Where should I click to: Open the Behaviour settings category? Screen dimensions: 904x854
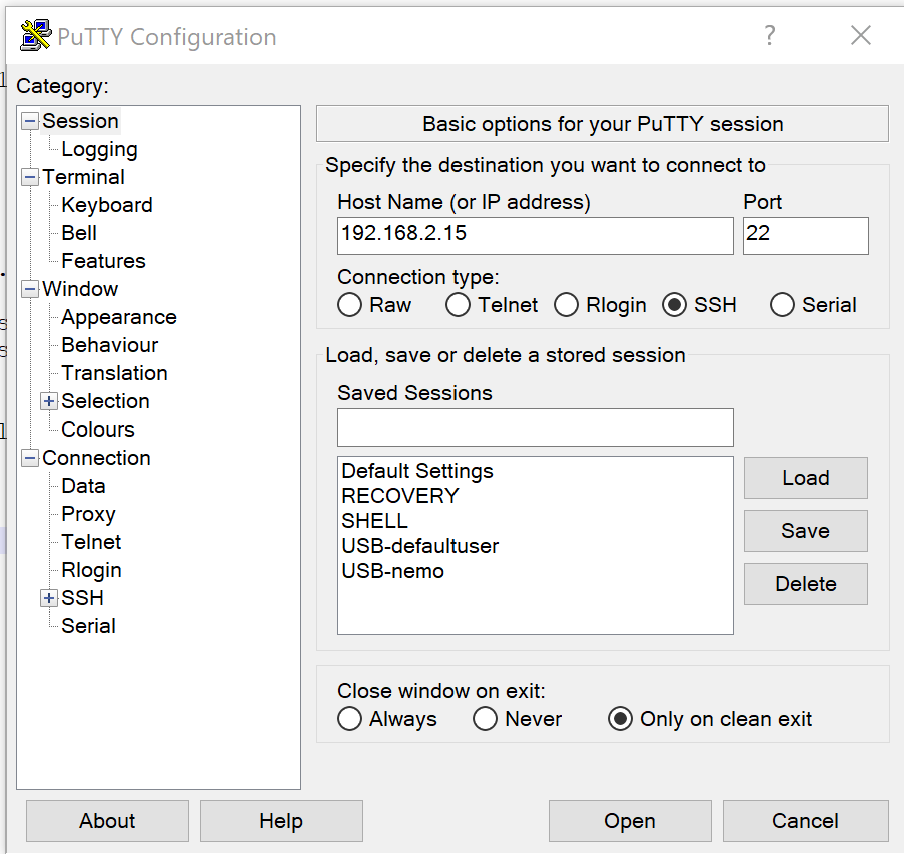110,345
